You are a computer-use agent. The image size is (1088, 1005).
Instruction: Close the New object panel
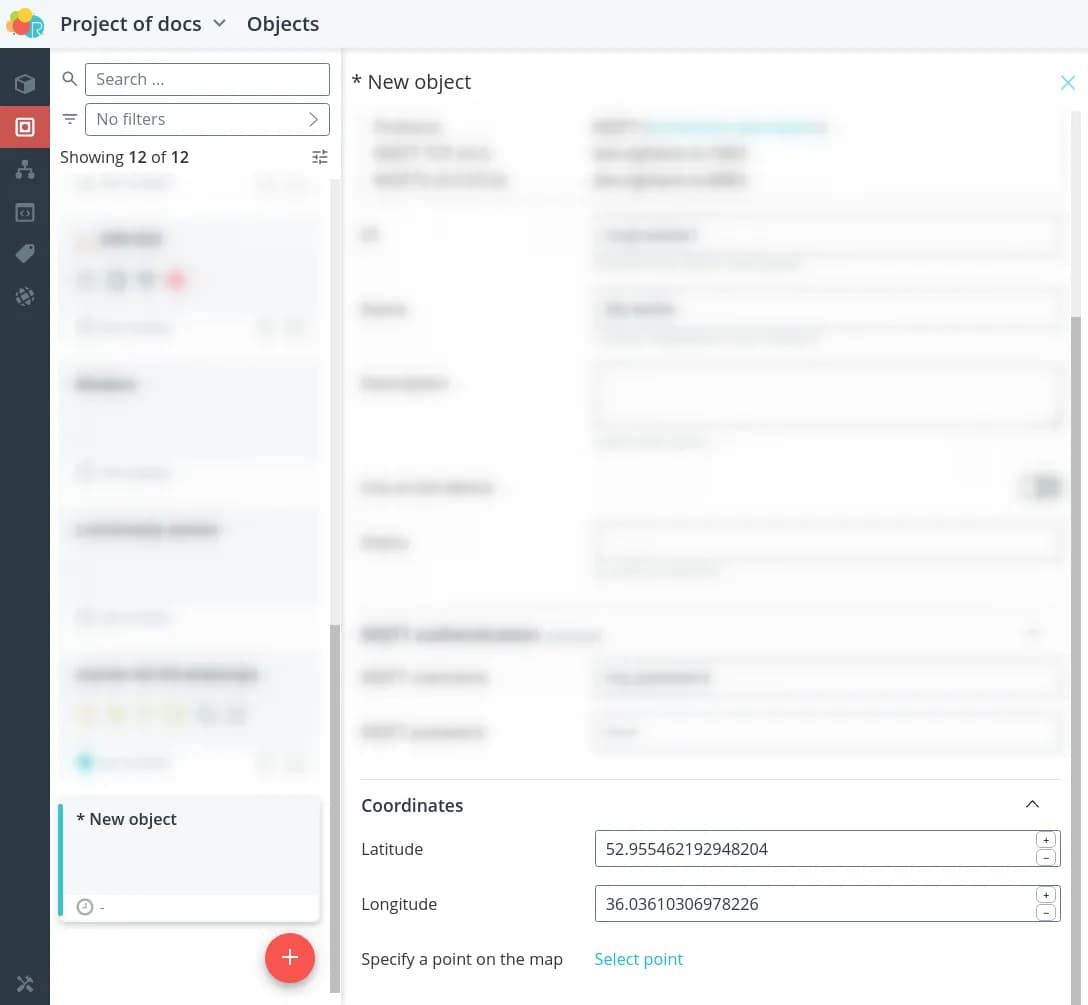[1067, 82]
